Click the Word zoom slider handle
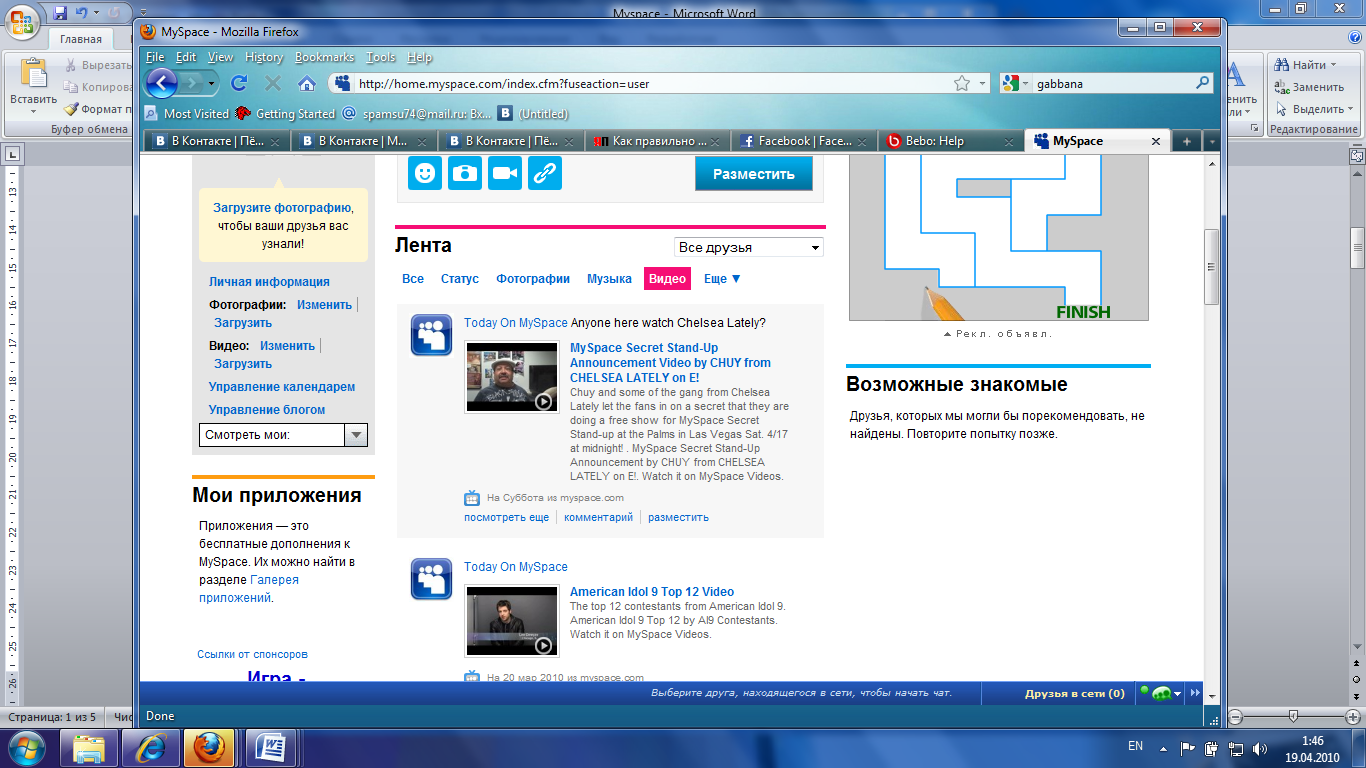Image resolution: width=1366 pixels, height=768 pixels. tap(1293, 717)
